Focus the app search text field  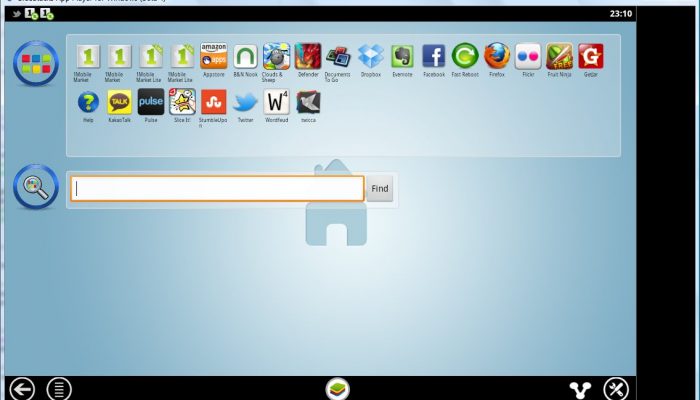(217, 188)
